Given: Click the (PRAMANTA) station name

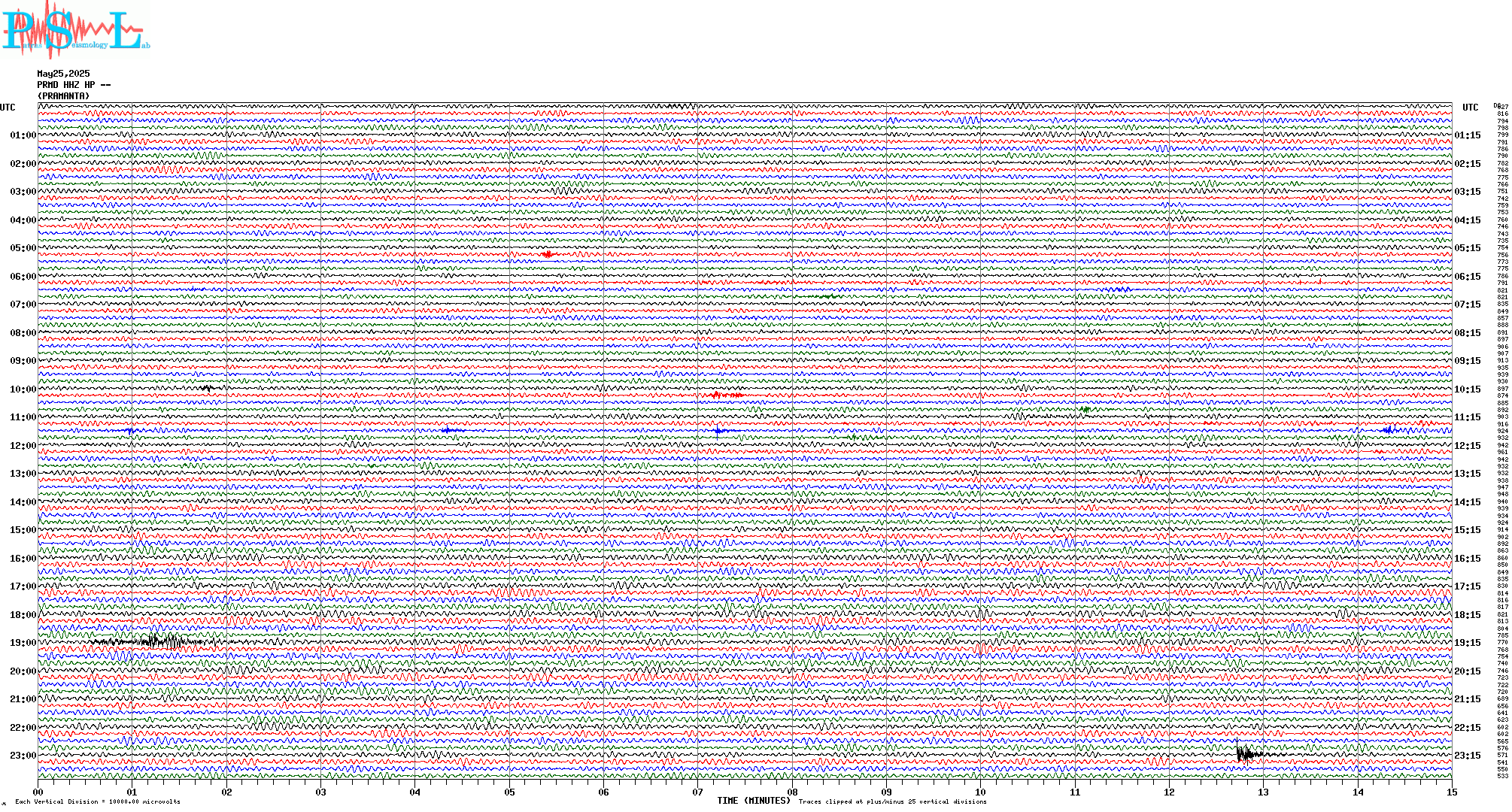Looking at the screenshot, I should click(63, 96).
